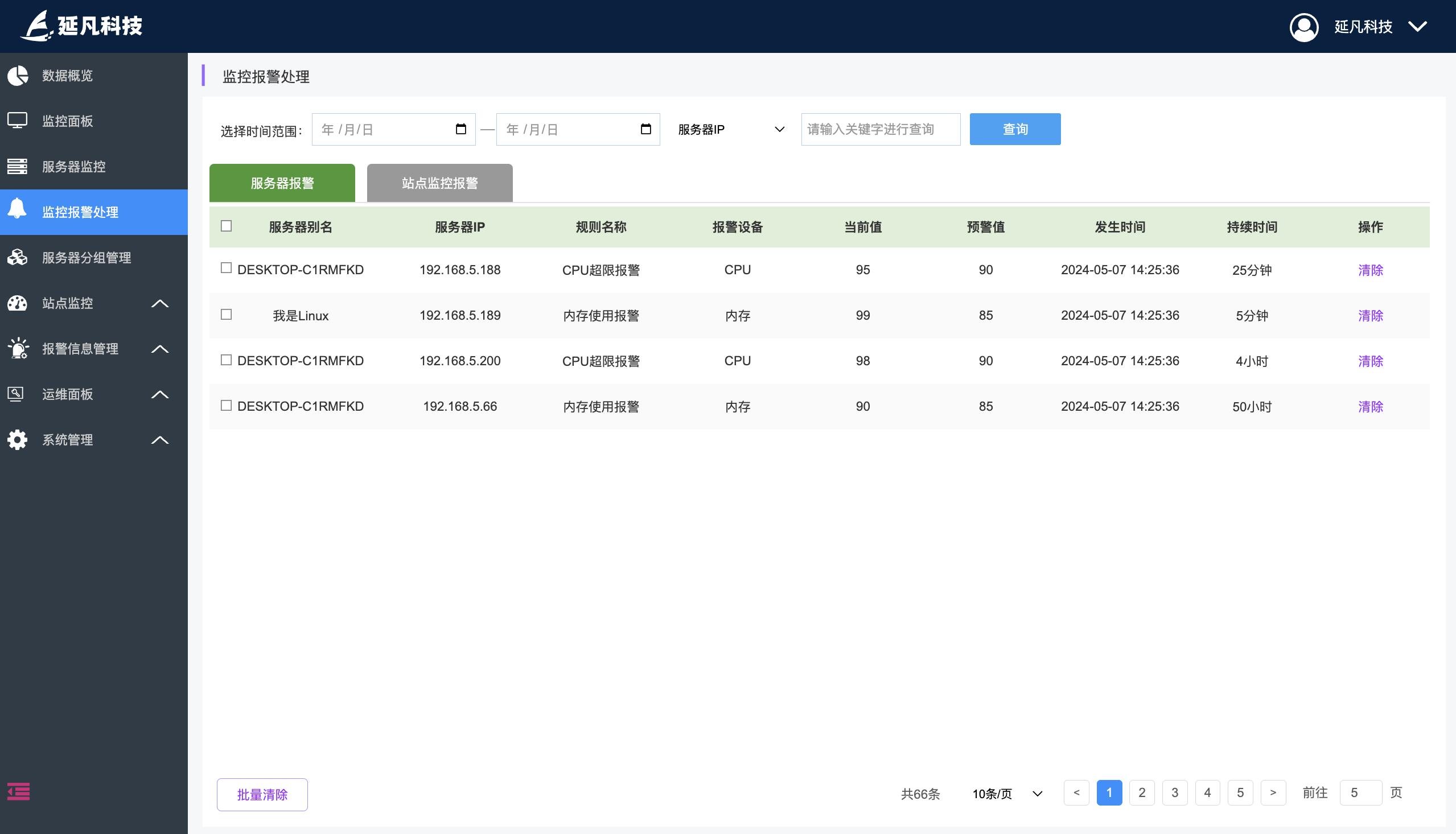
Task: Open the 10条/页 page size dropdown
Action: (1007, 794)
